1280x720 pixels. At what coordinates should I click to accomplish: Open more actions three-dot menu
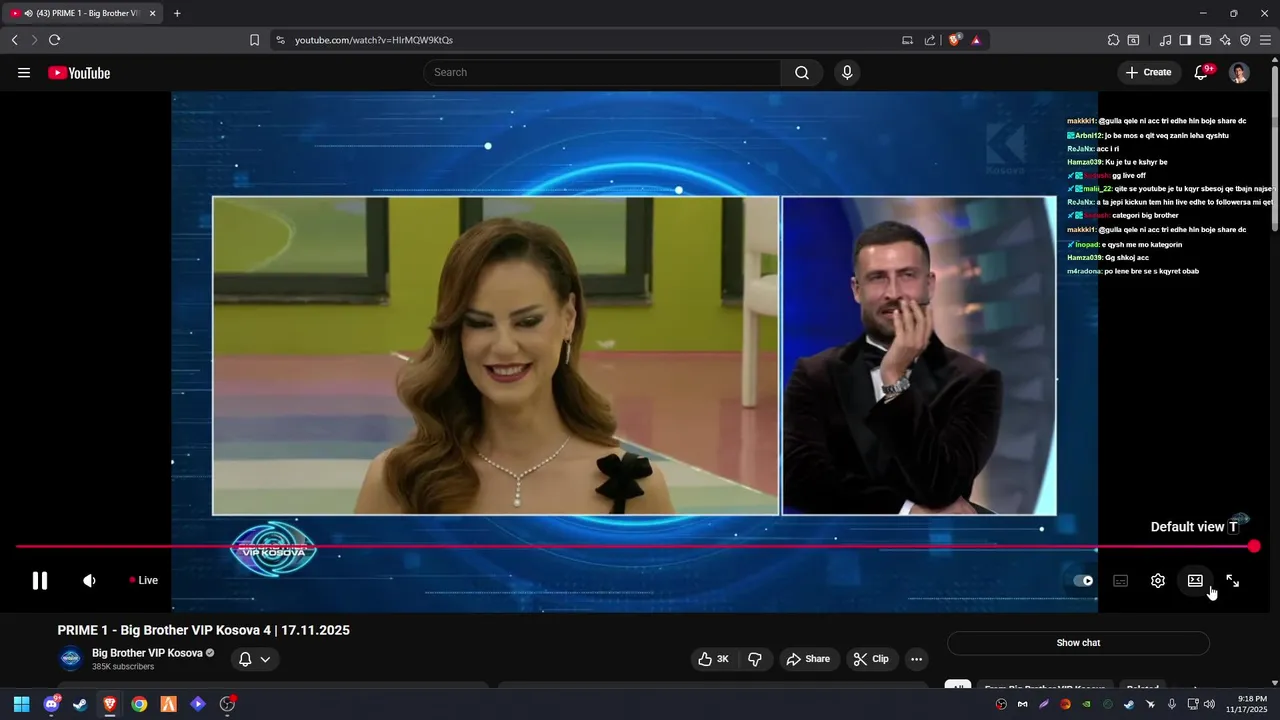(x=916, y=659)
